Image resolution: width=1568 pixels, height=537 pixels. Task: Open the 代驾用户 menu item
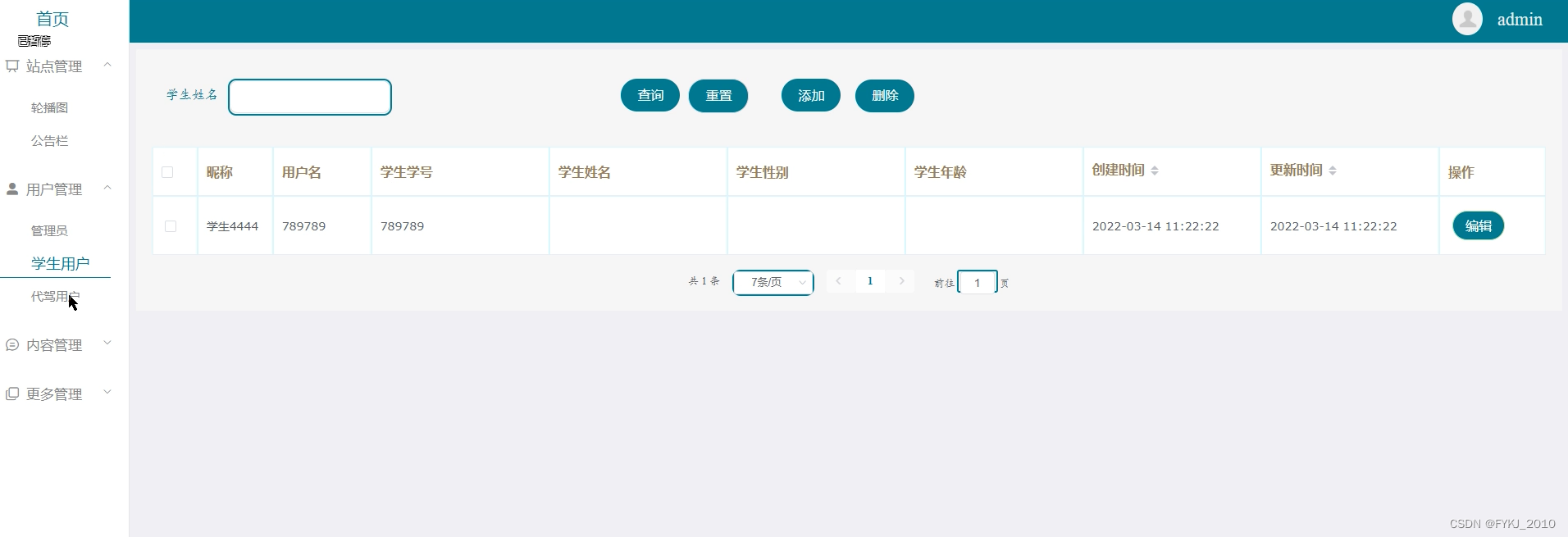pyautogui.click(x=55, y=296)
